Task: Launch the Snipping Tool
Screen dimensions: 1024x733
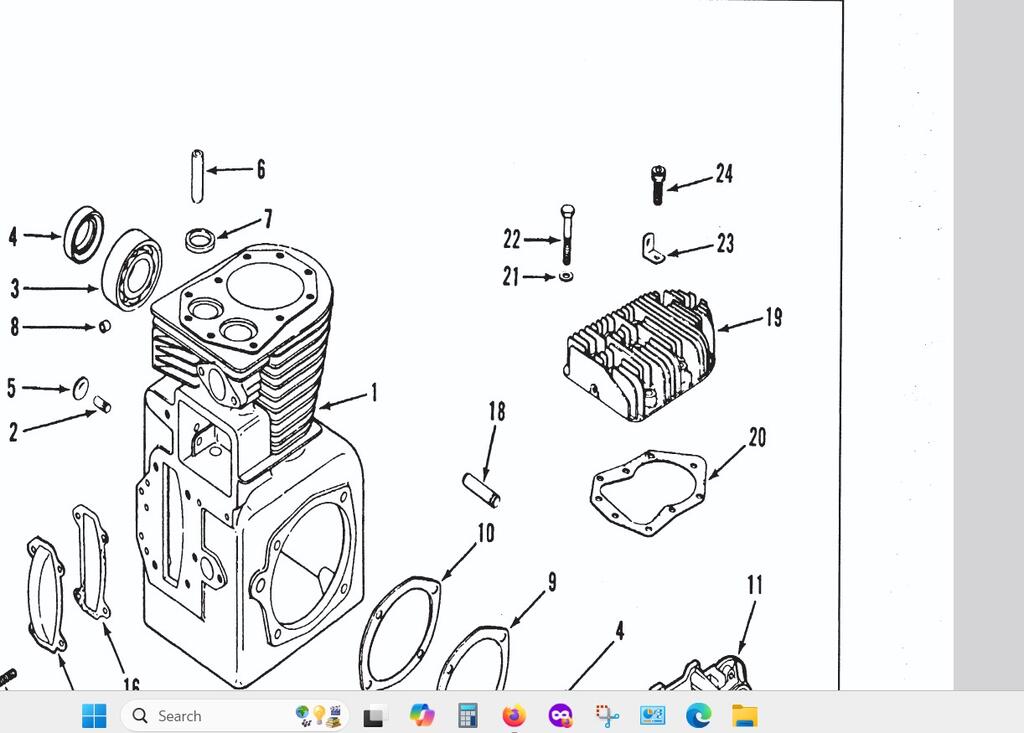Action: click(606, 716)
